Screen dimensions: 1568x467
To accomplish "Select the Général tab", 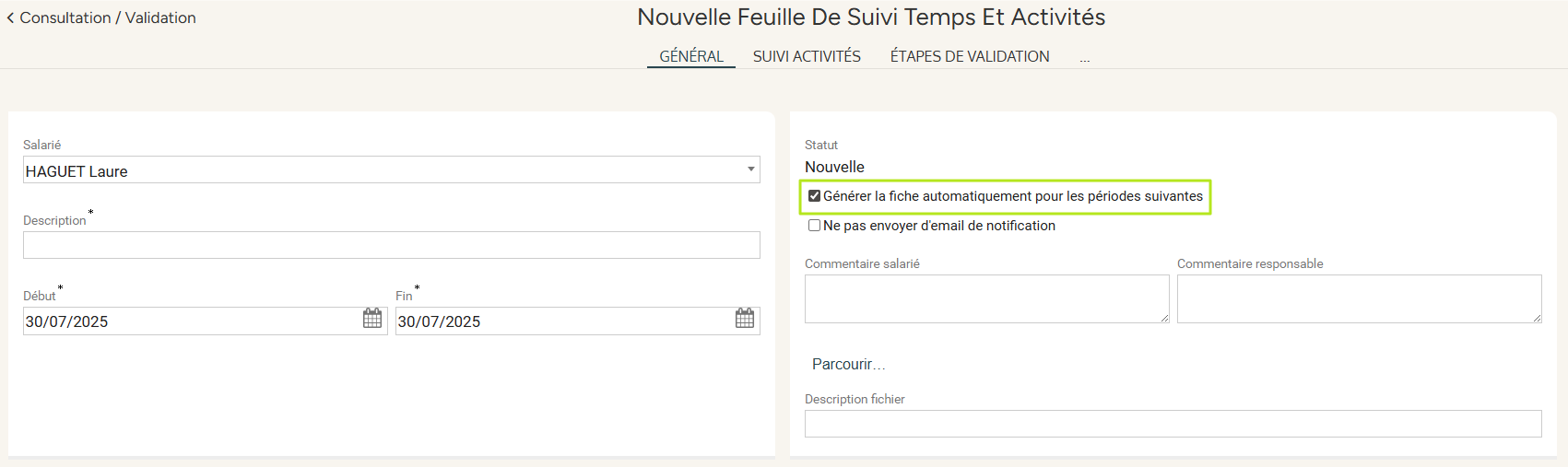I will tap(691, 56).
